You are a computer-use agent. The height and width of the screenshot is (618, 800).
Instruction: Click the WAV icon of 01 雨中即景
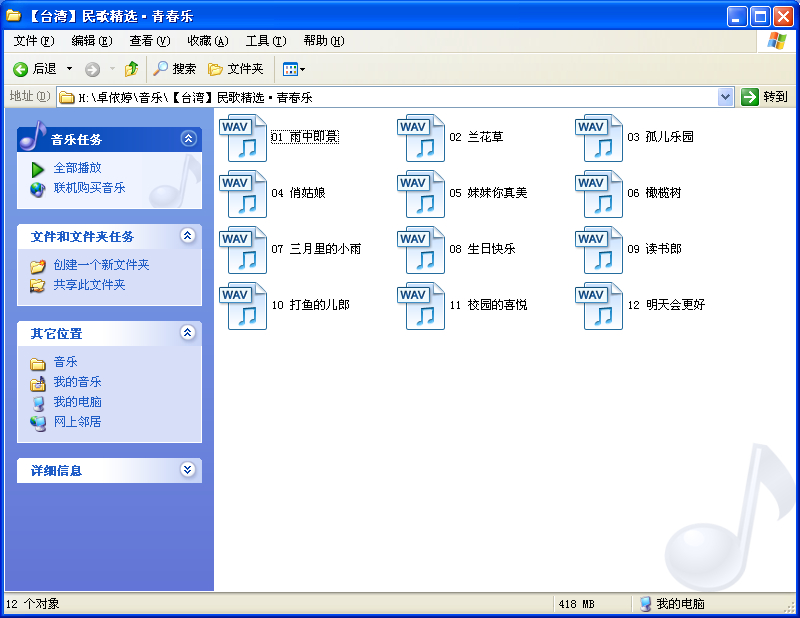pos(243,138)
